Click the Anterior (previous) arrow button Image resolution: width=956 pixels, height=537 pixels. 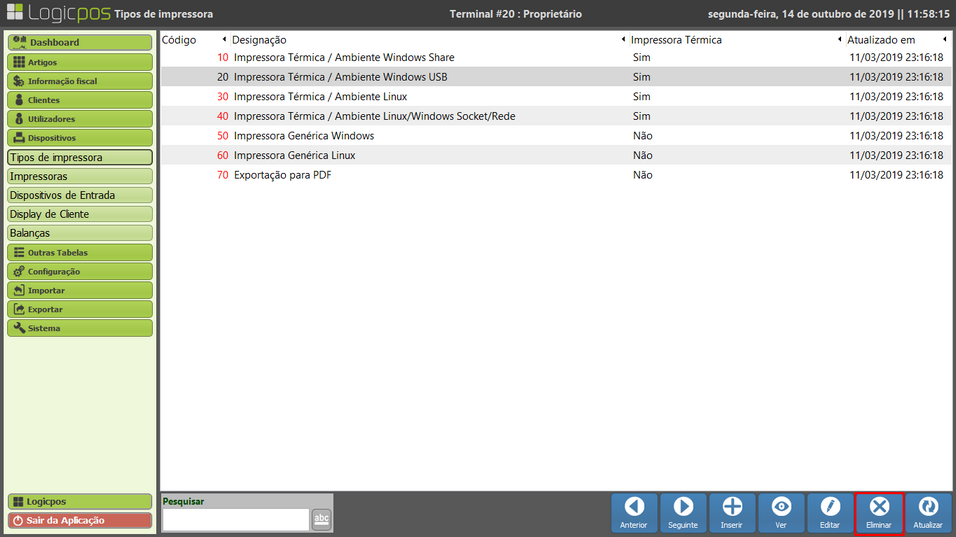pos(634,512)
